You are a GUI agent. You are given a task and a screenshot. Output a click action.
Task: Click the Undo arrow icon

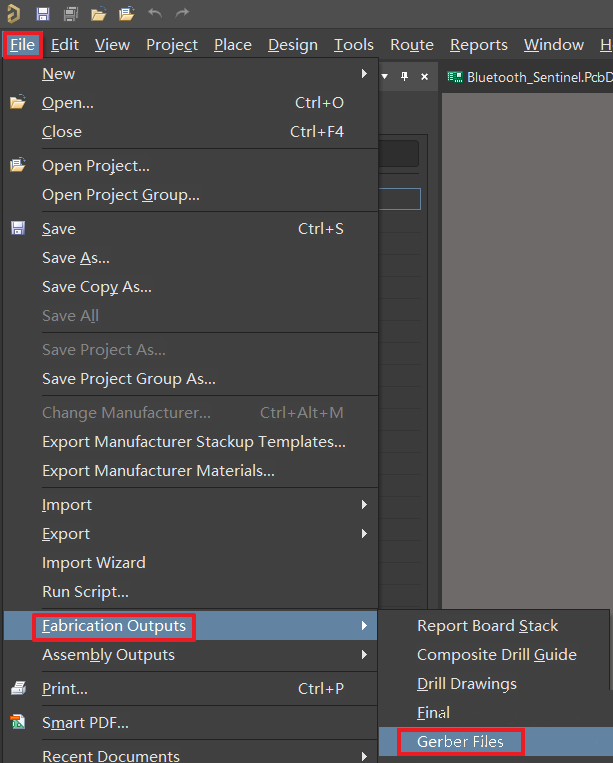(155, 13)
